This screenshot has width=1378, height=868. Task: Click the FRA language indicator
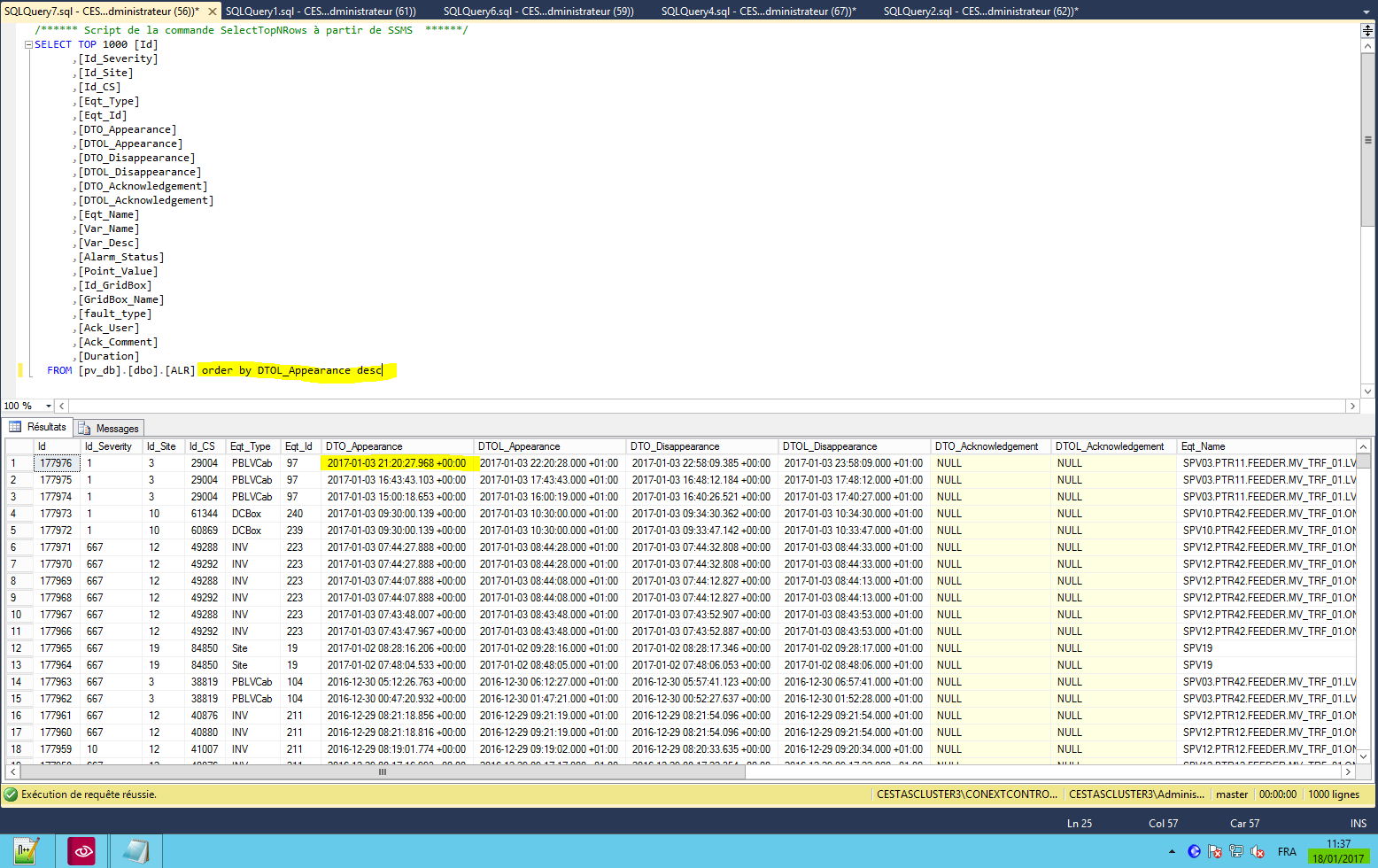click(1287, 852)
